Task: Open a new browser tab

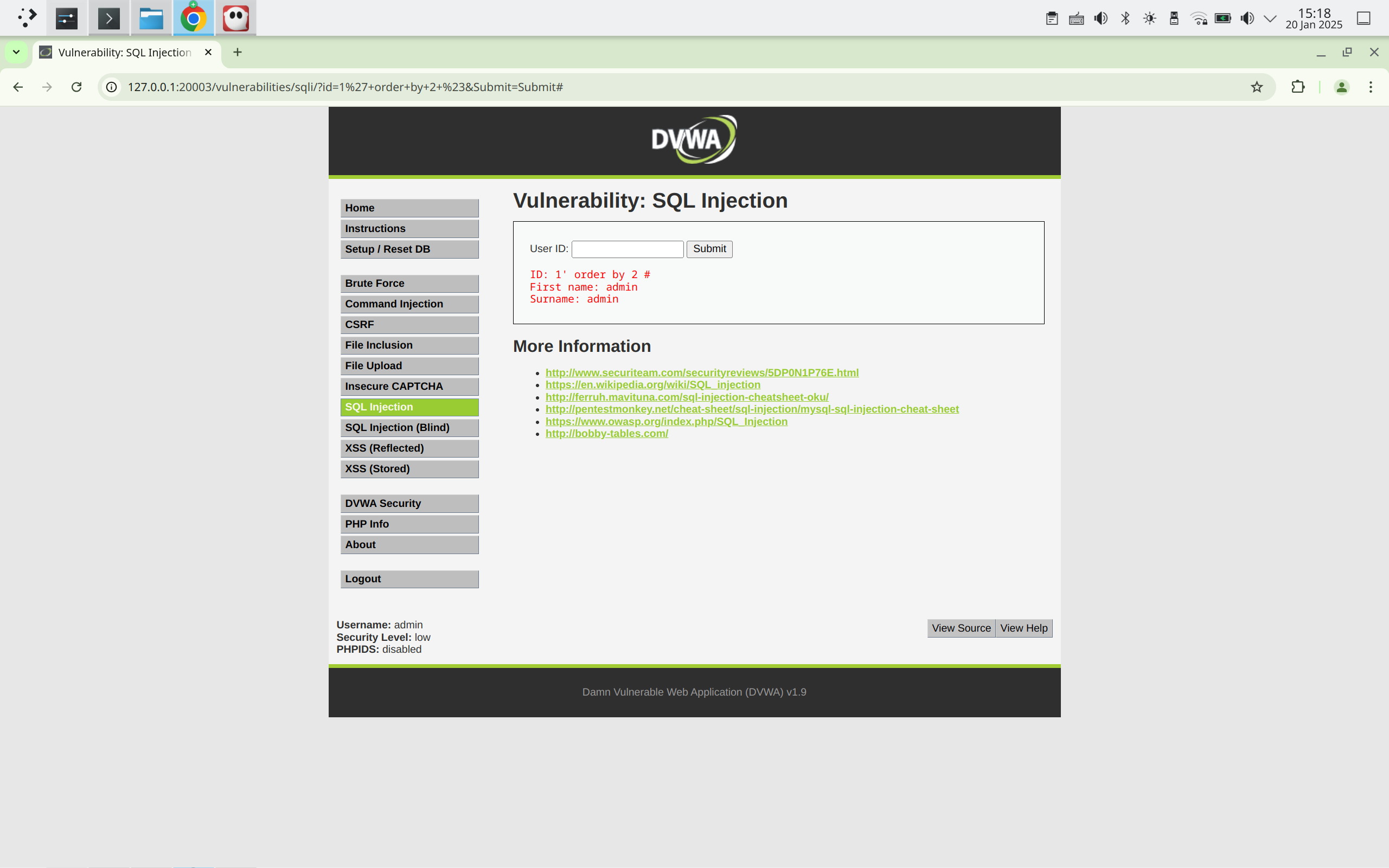Action: [237, 52]
